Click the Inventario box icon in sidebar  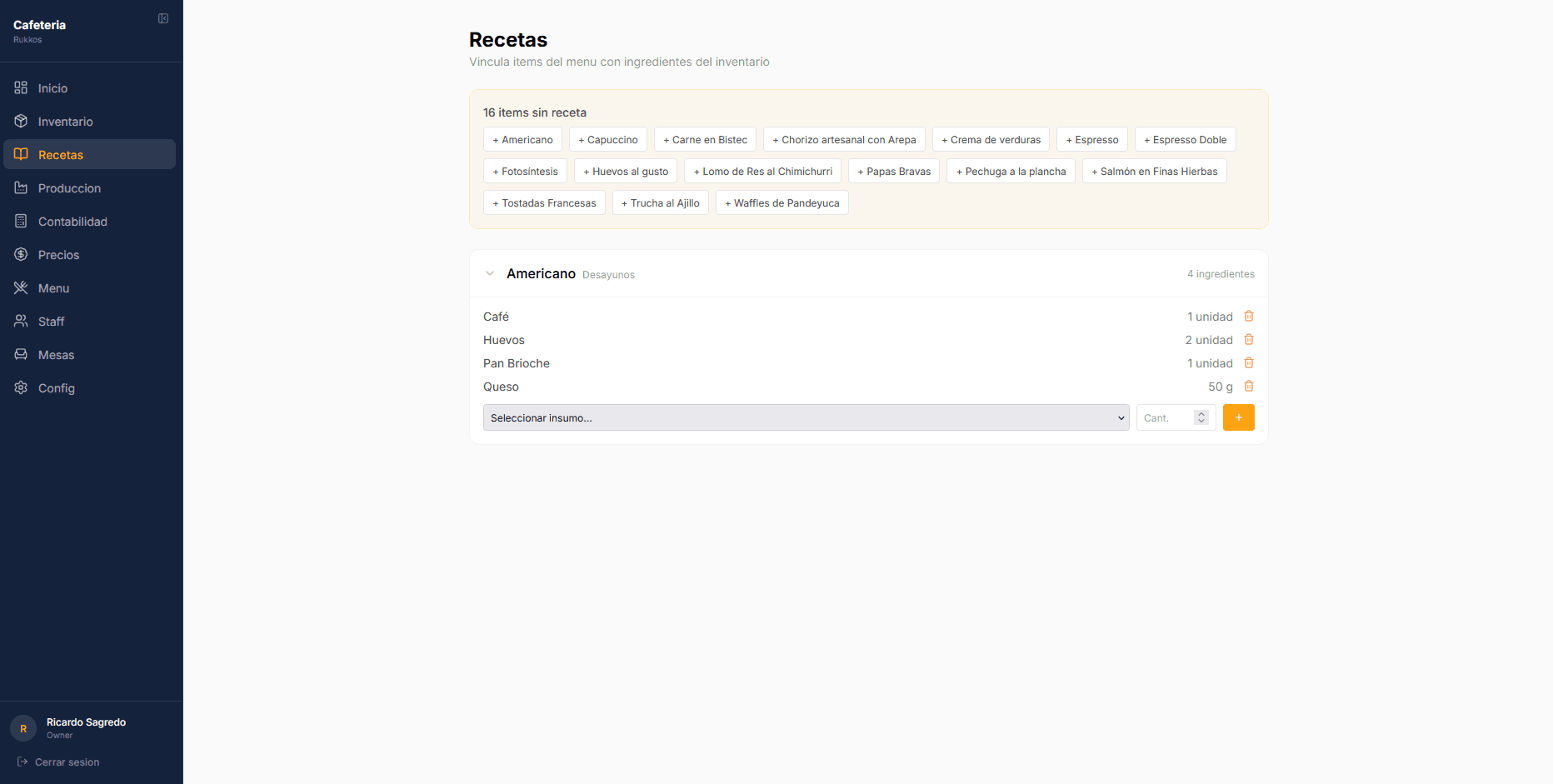point(21,122)
